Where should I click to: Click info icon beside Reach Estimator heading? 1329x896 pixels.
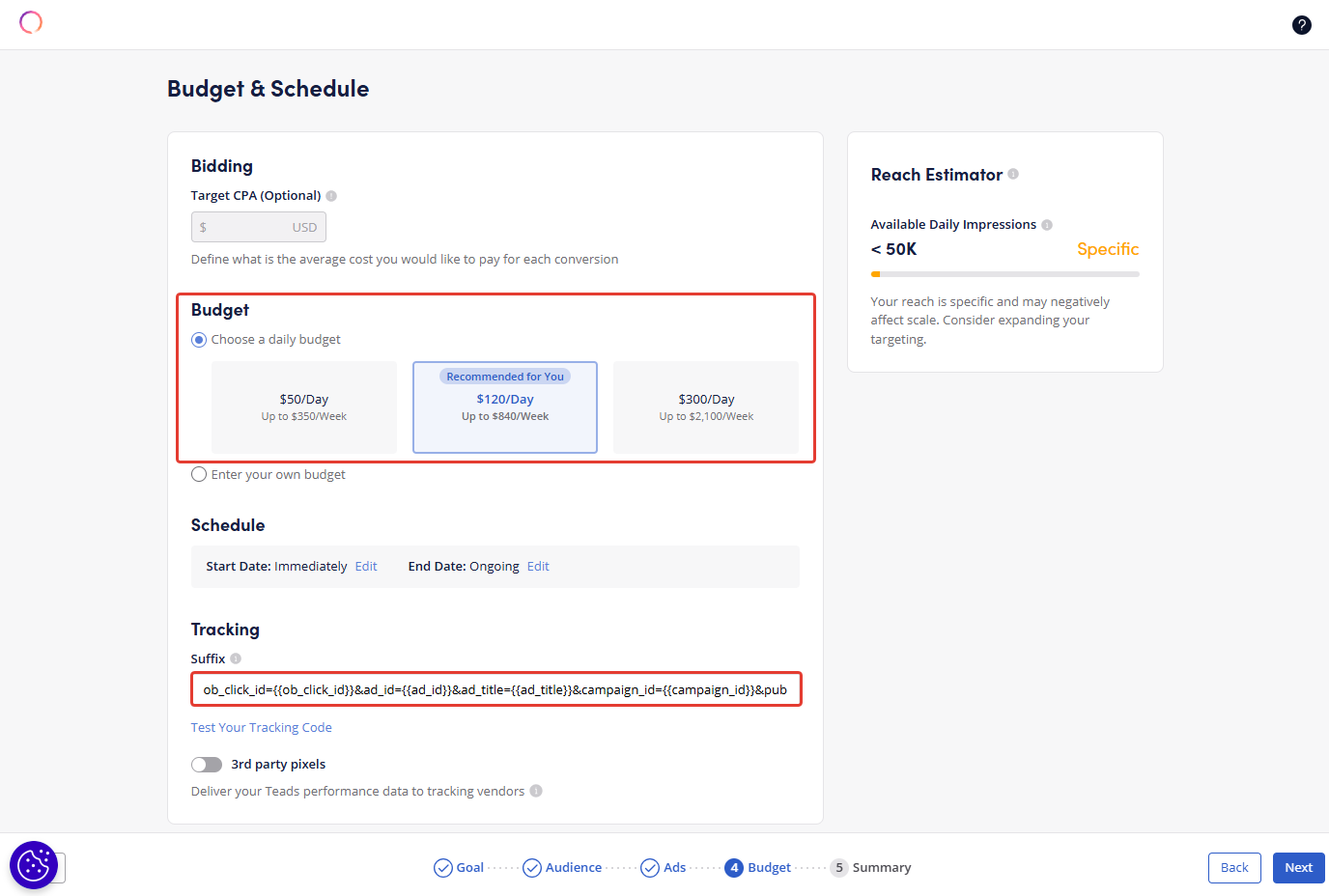coord(1013,174)
